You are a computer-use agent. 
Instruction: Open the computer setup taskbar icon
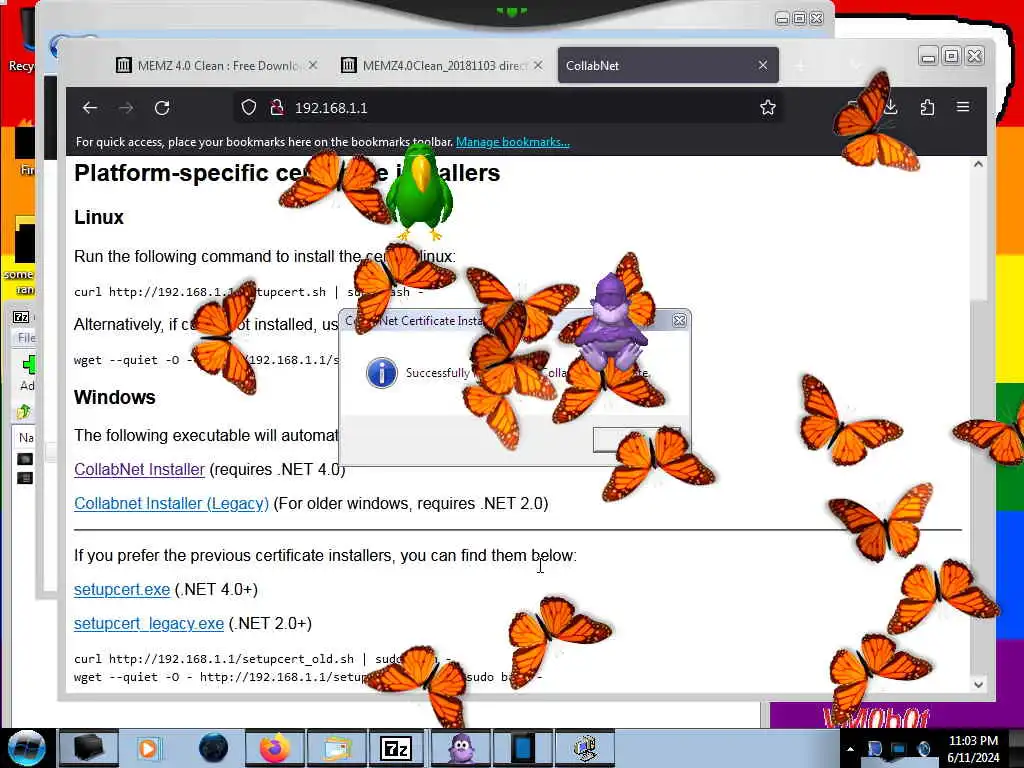[x=585, y=748]
